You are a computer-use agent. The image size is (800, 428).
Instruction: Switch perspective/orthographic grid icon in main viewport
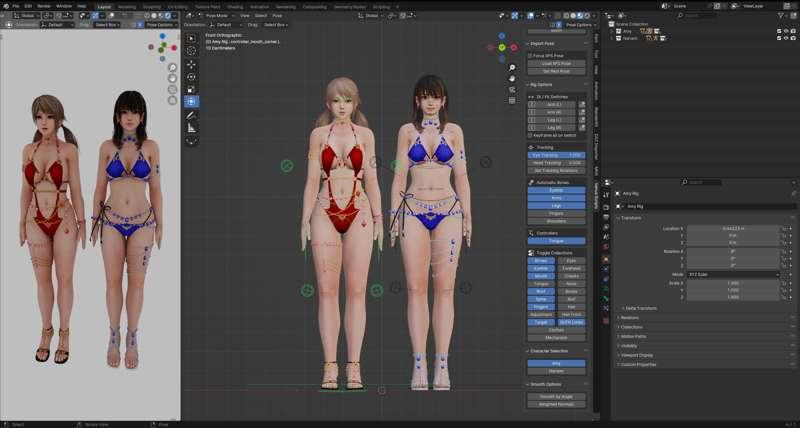pos(512,100)
